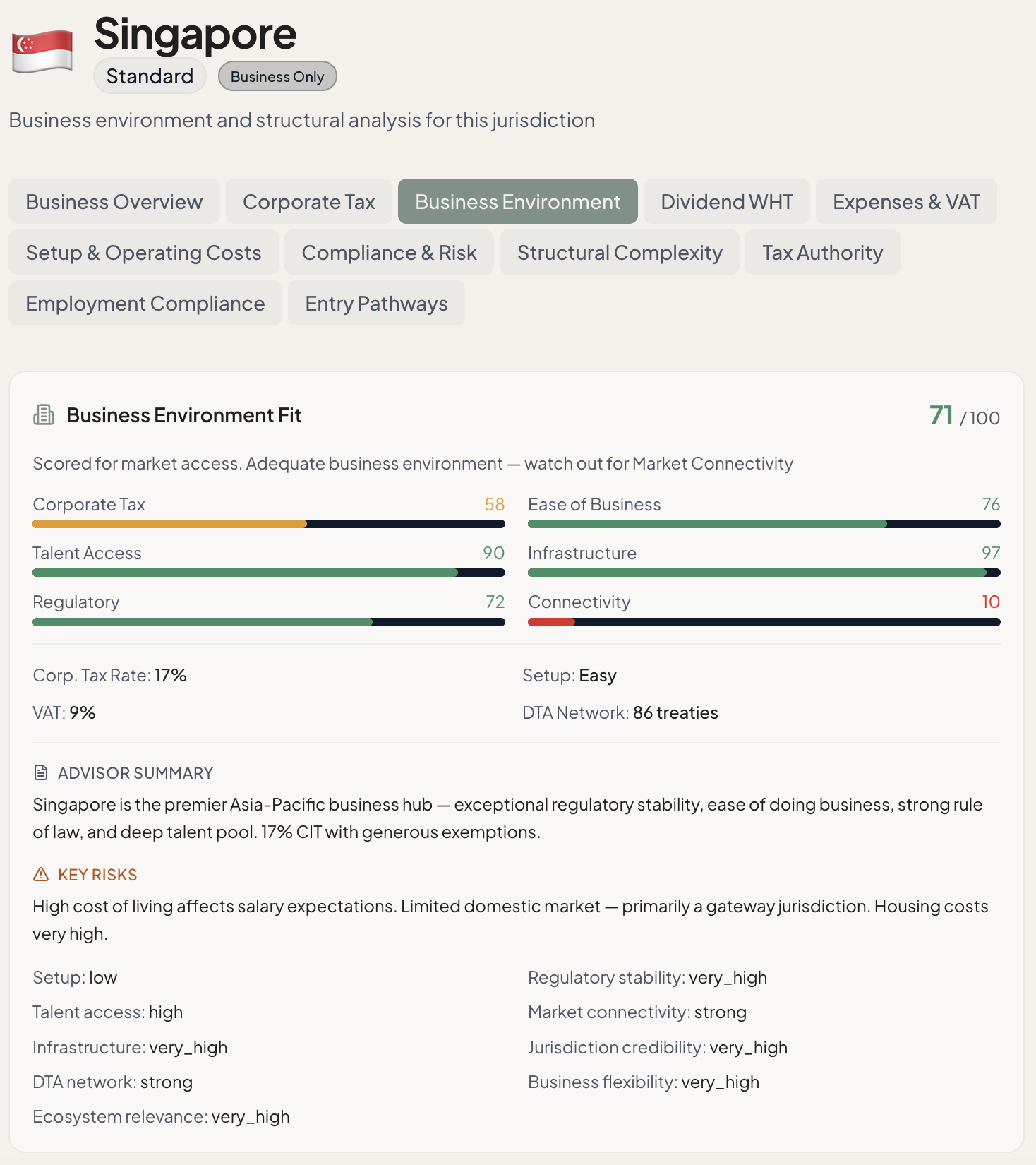Open the Business Overview tab

(114, 202)
